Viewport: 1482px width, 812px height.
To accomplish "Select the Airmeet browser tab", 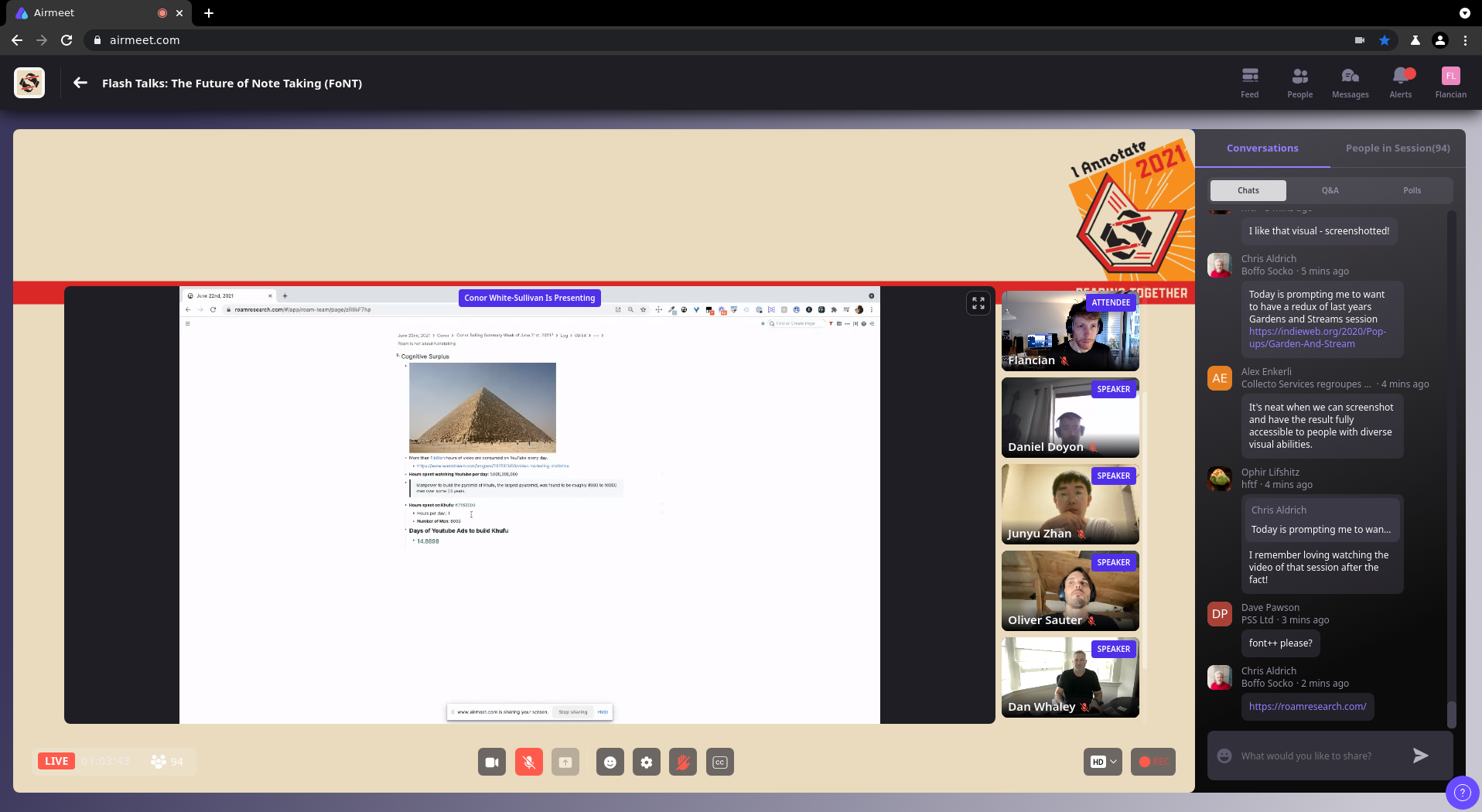I will pyautogui.click(x=99, y=13).
